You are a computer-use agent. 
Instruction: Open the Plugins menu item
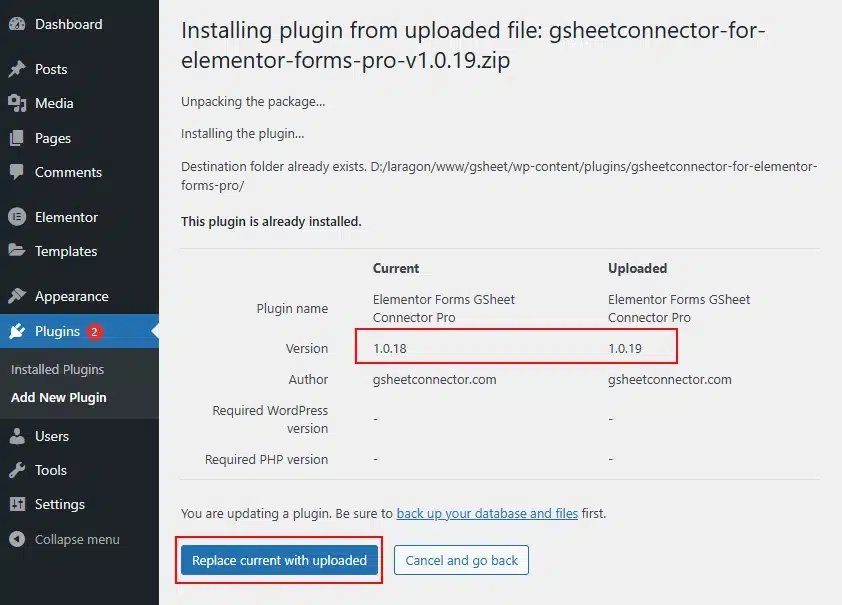click(x=57, y=331)
